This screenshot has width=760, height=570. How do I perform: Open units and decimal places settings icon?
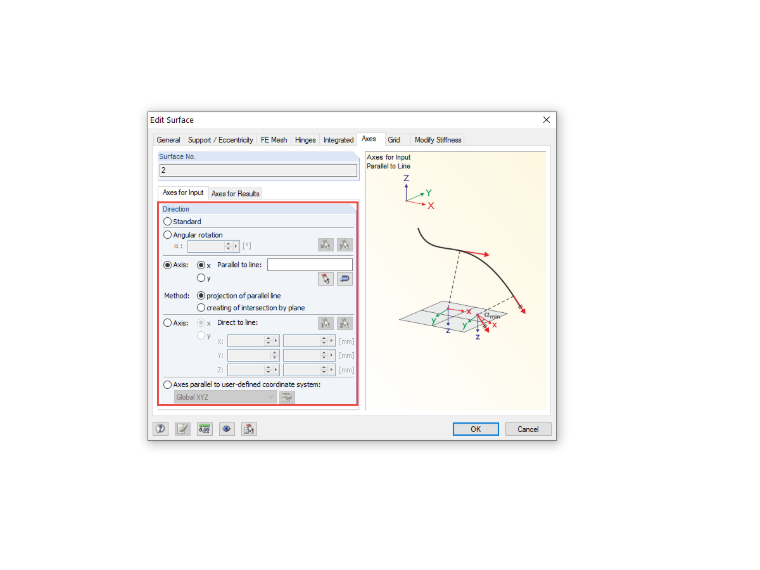[x=205, y=429]
